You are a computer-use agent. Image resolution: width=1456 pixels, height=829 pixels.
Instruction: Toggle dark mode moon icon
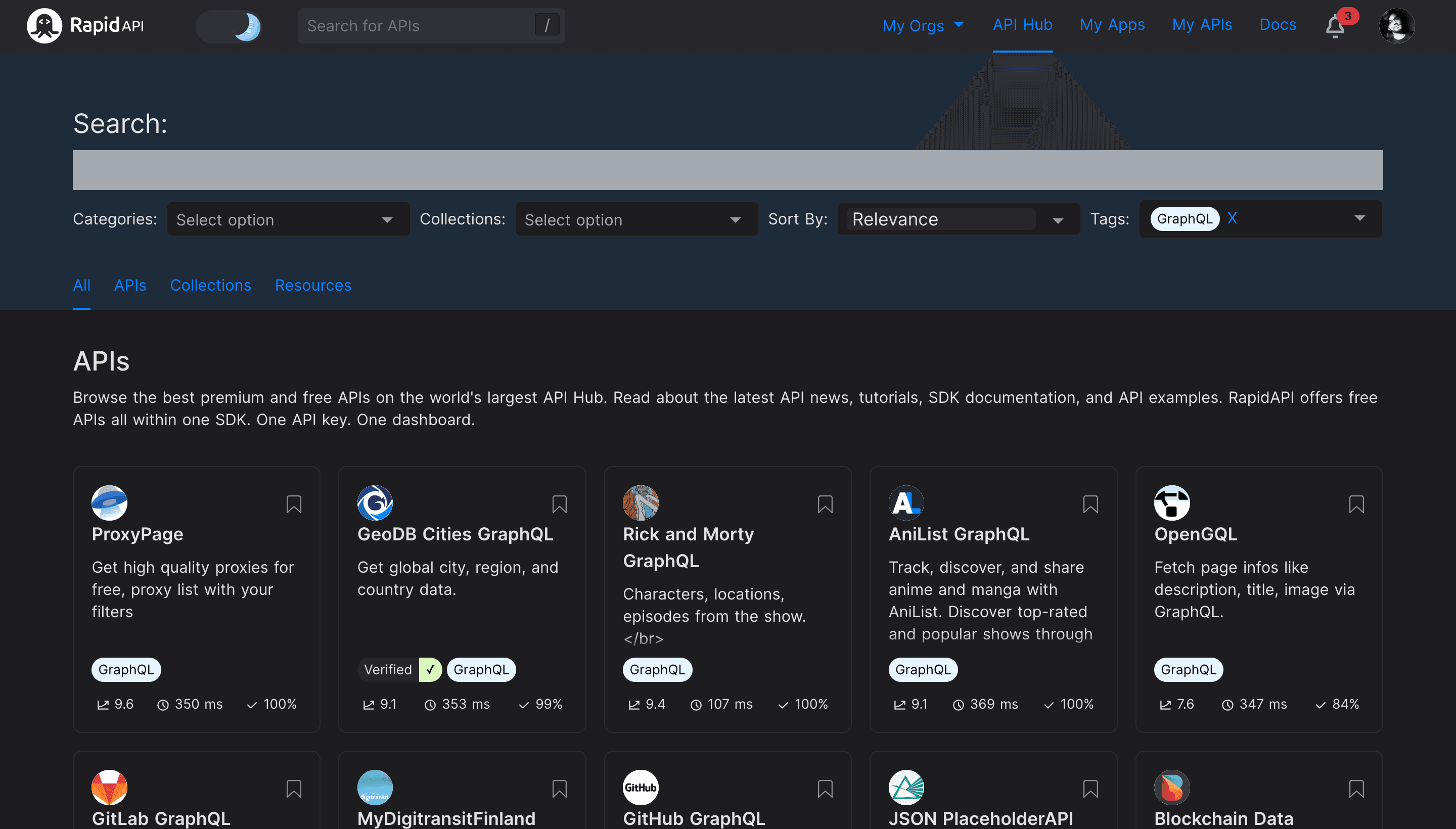coord(248,25)
